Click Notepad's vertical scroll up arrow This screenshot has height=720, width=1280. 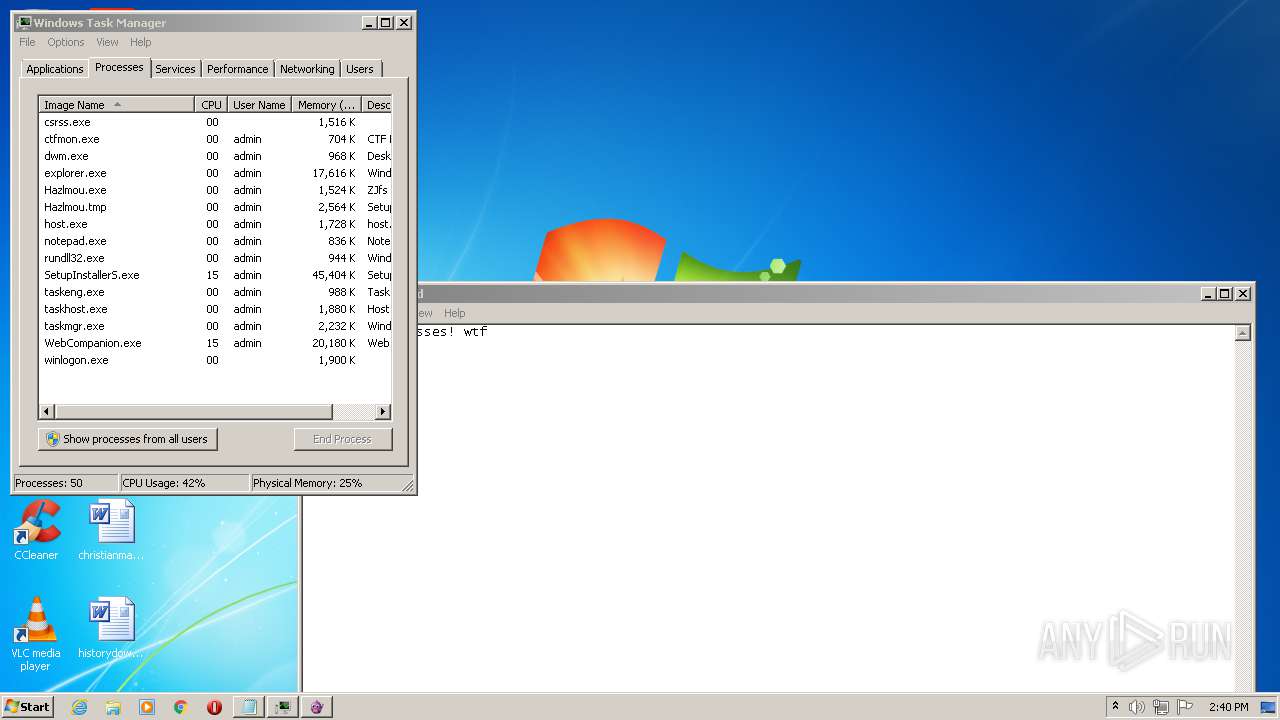click(x=1243, y=333)
